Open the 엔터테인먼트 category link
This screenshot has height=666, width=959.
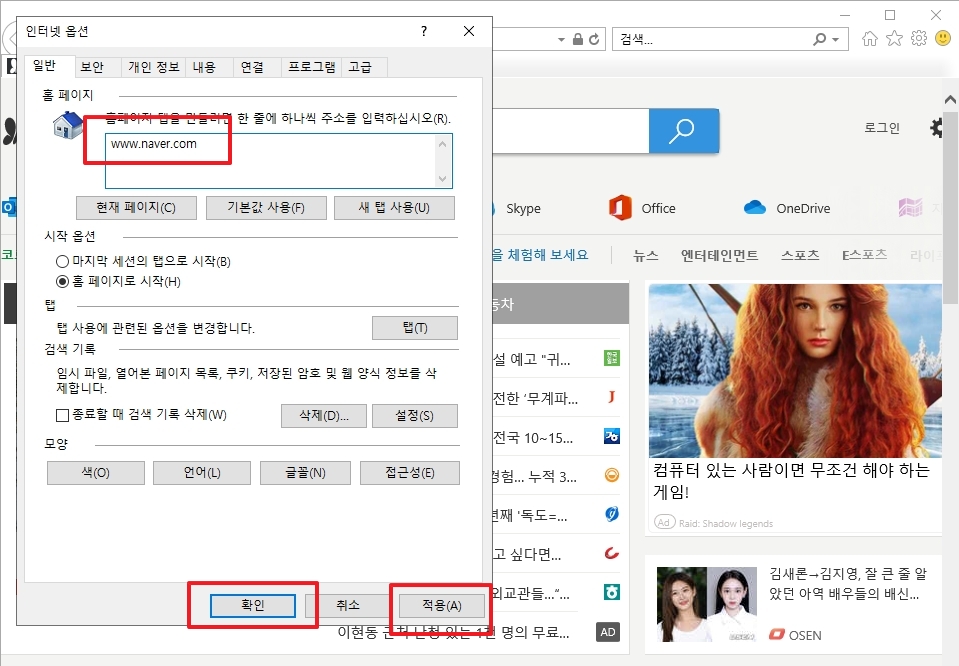[x=719, y=255]
